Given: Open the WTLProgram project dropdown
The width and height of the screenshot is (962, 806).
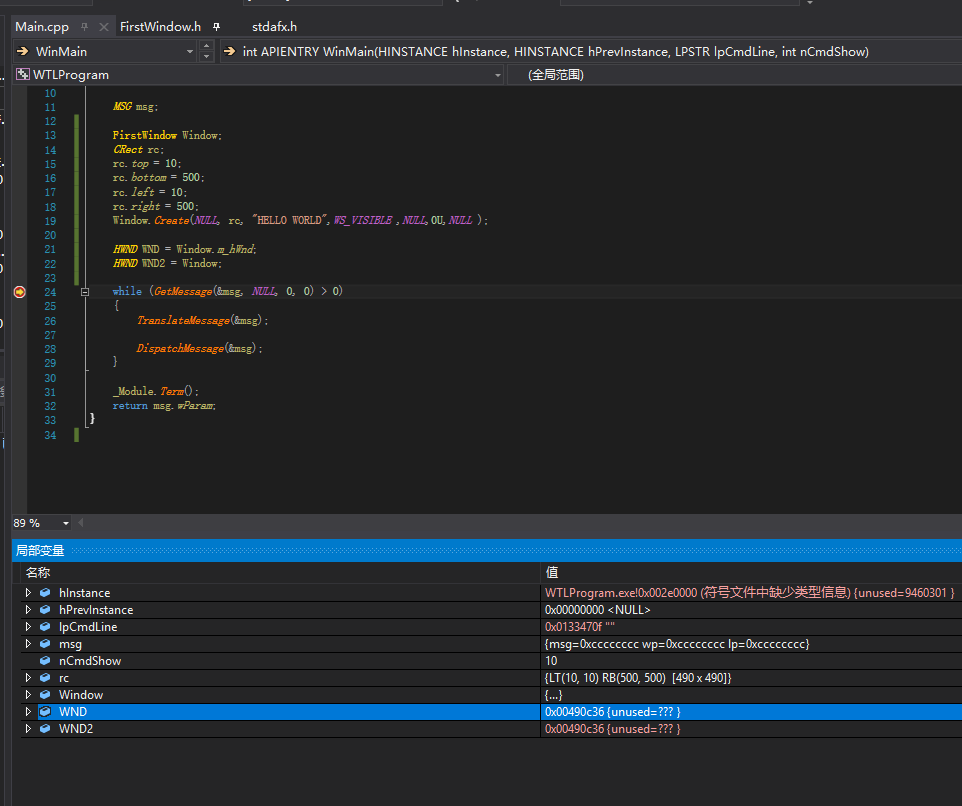Looking at the screenshot, I should (498, 75).
